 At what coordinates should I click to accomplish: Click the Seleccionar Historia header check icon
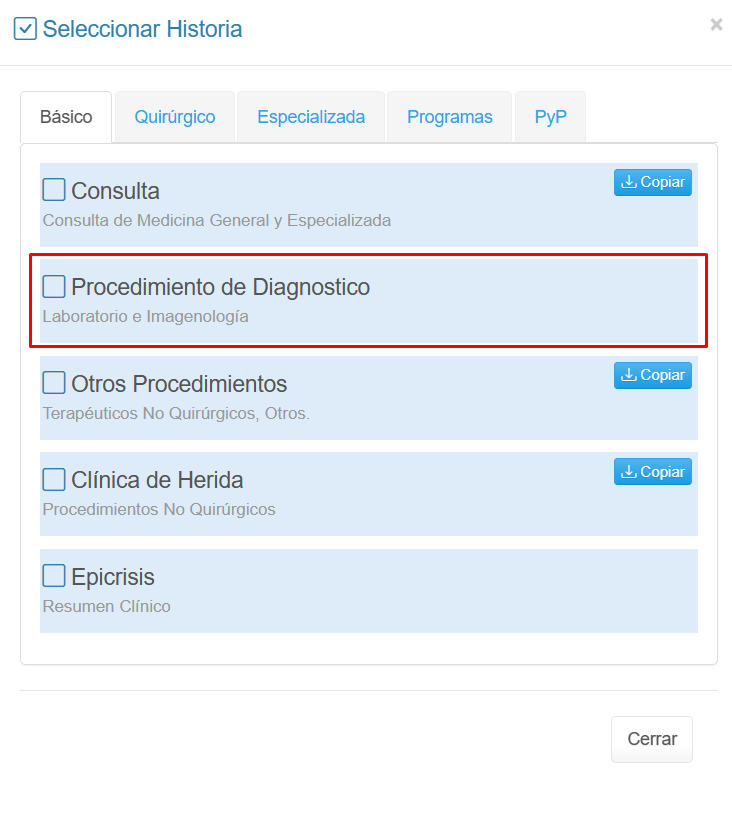click(25, 29)
